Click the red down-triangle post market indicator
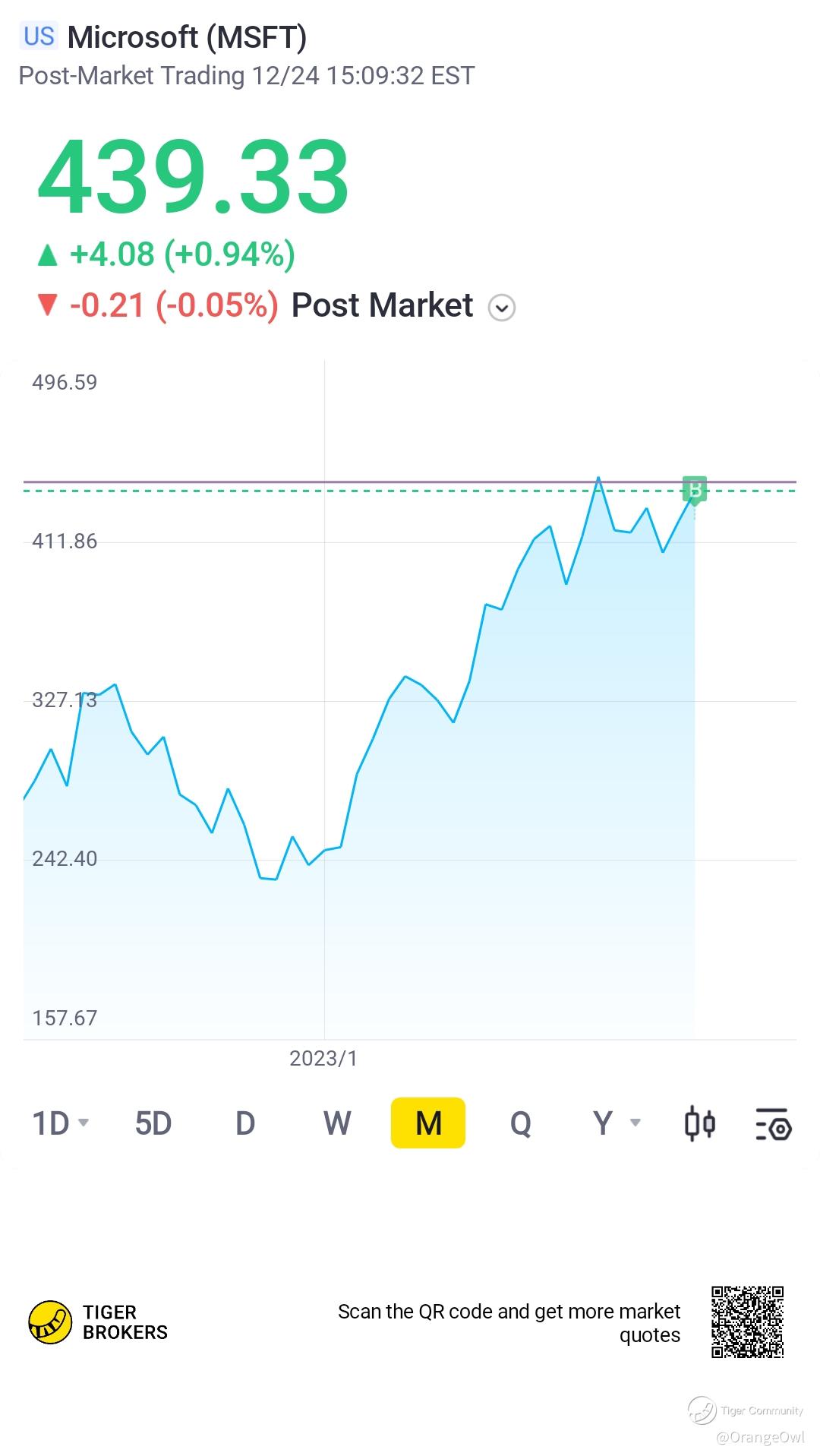 coord(48,305)
